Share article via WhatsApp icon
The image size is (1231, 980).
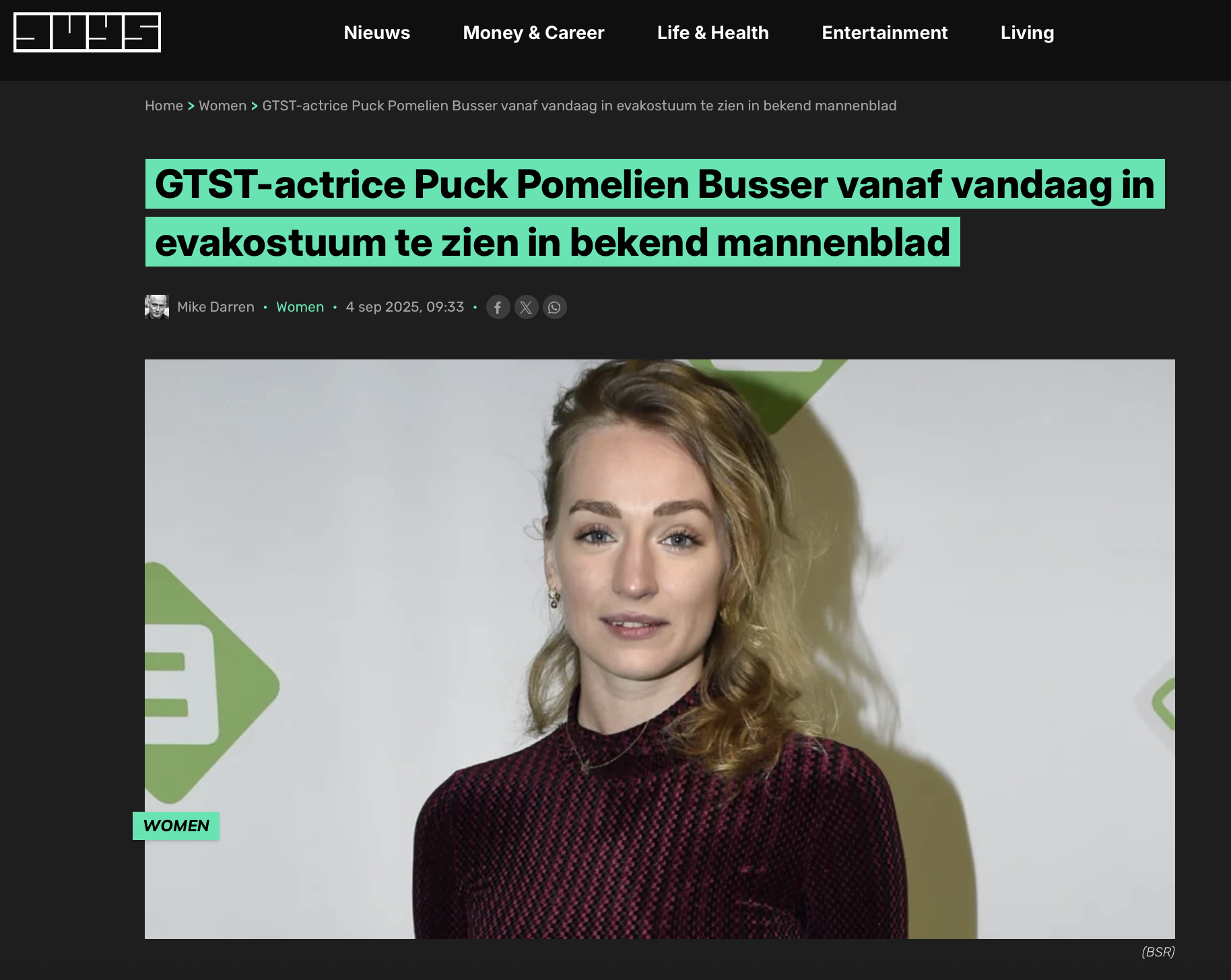pyautogui.click(x=554, y=308)
